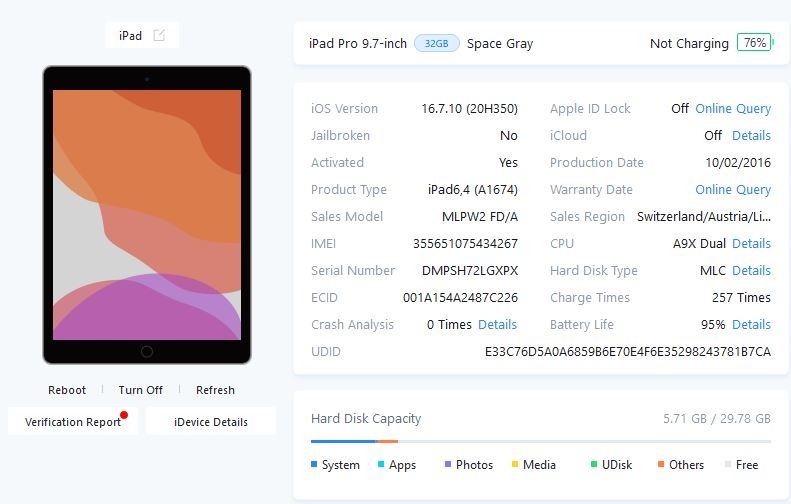Screen dimensions: 791x504
Task: Click the iPad device preview image
Action: (x=147, y=215)
